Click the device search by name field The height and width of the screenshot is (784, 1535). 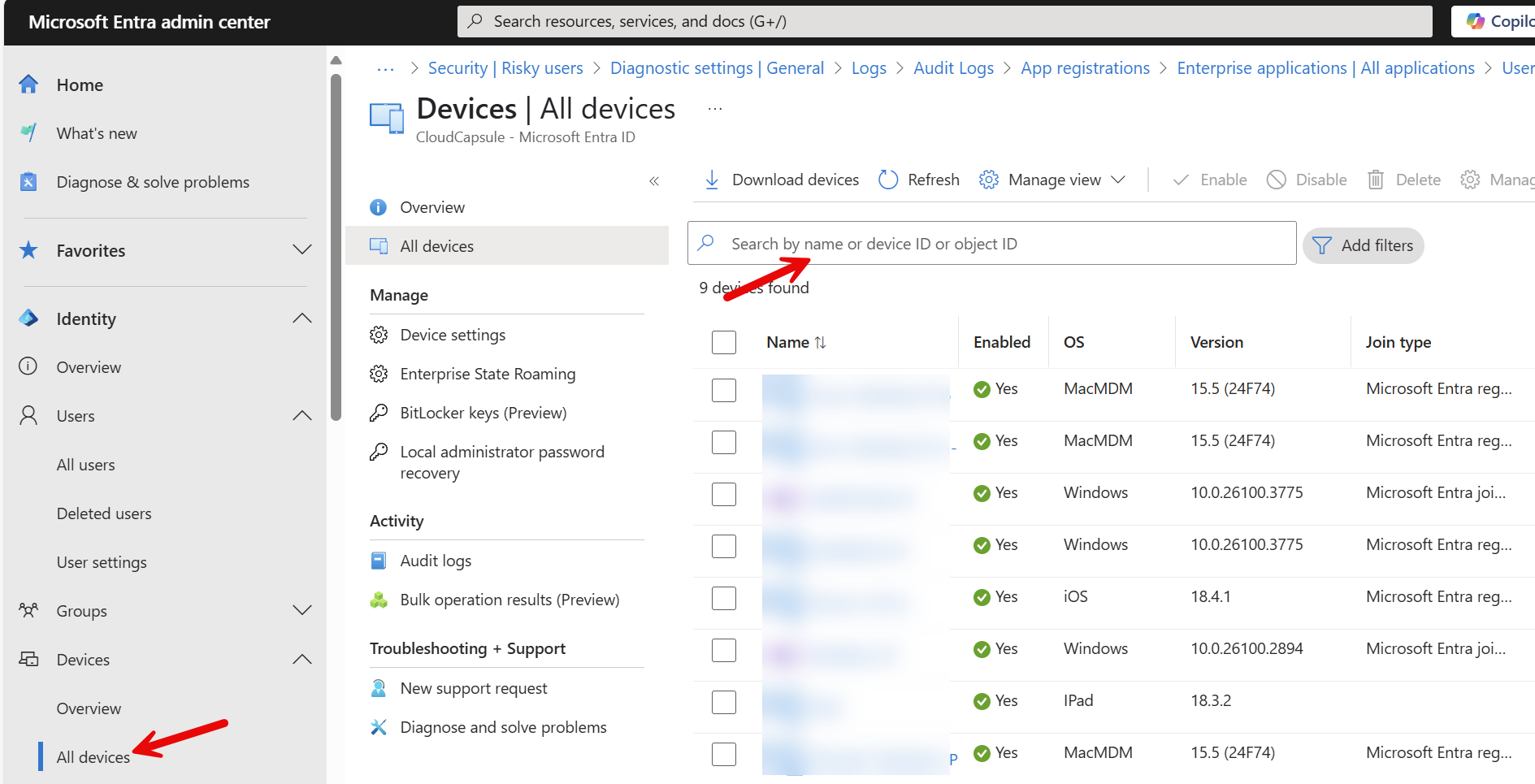pos(991,243)
